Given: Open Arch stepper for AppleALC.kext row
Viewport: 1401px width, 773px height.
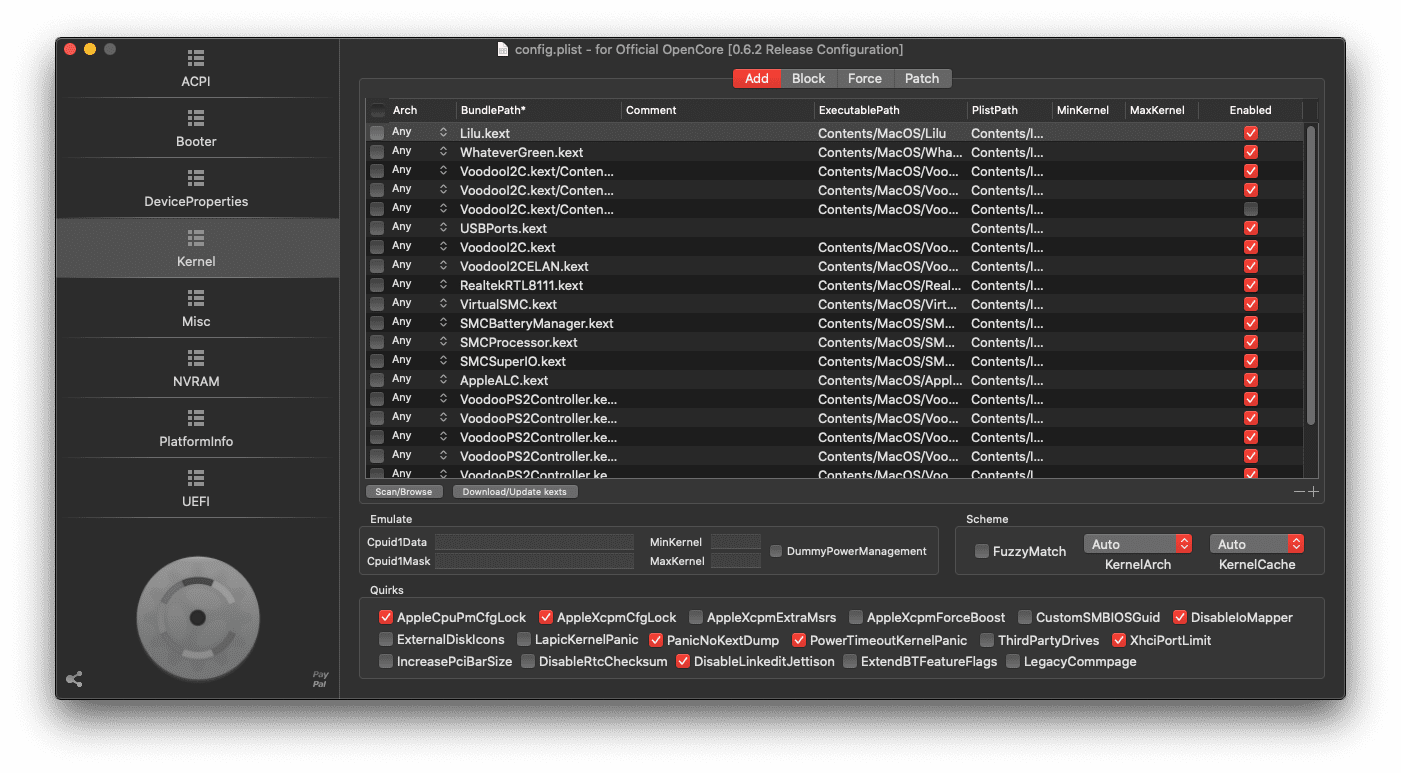Looking at the screenshot, I should pos(443,379).
